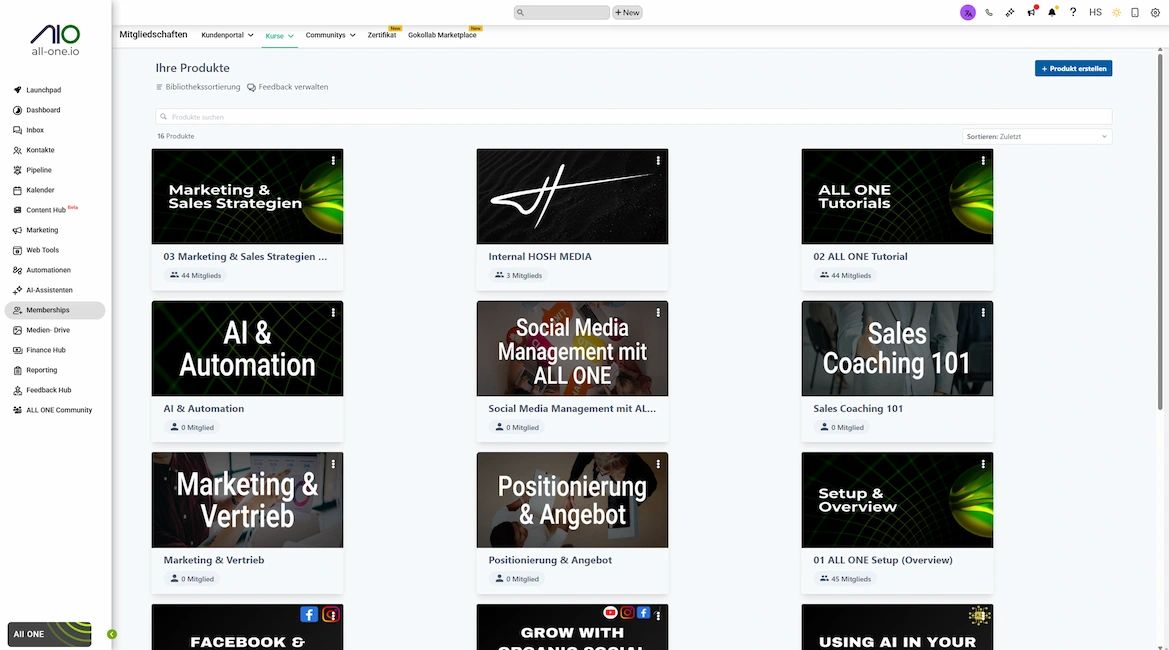Open options menu for Internal HOSH MEDIA card
The width and height of the screenshot is (1169, 650).
pyautogui.click(x=658, y=160)
